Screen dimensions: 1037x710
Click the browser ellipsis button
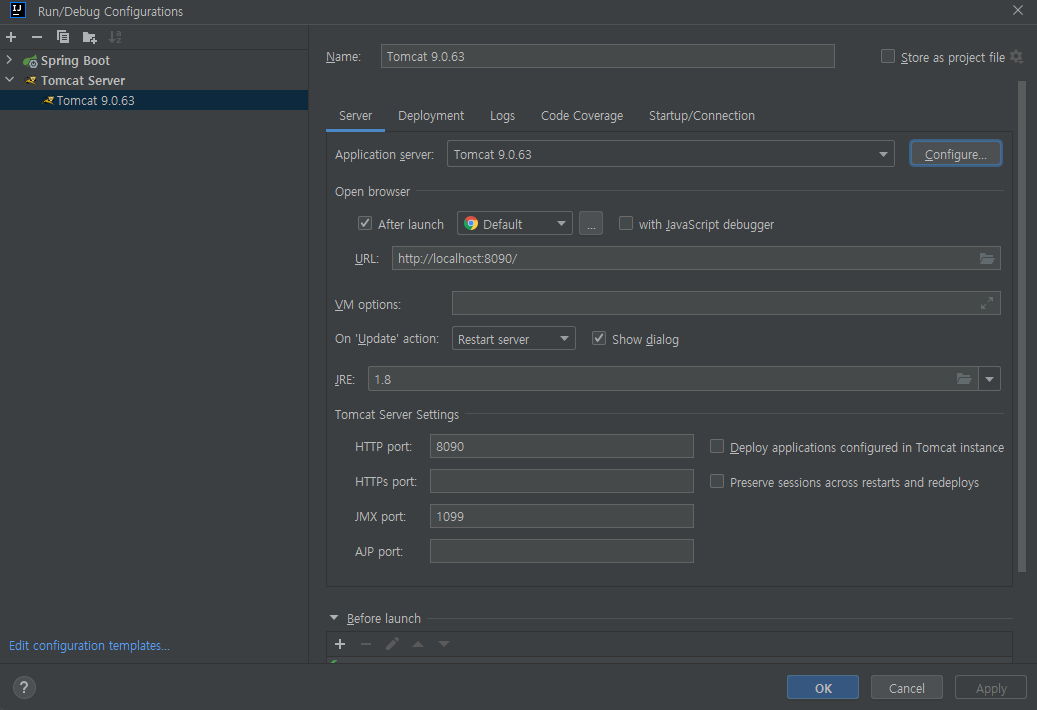591,223
